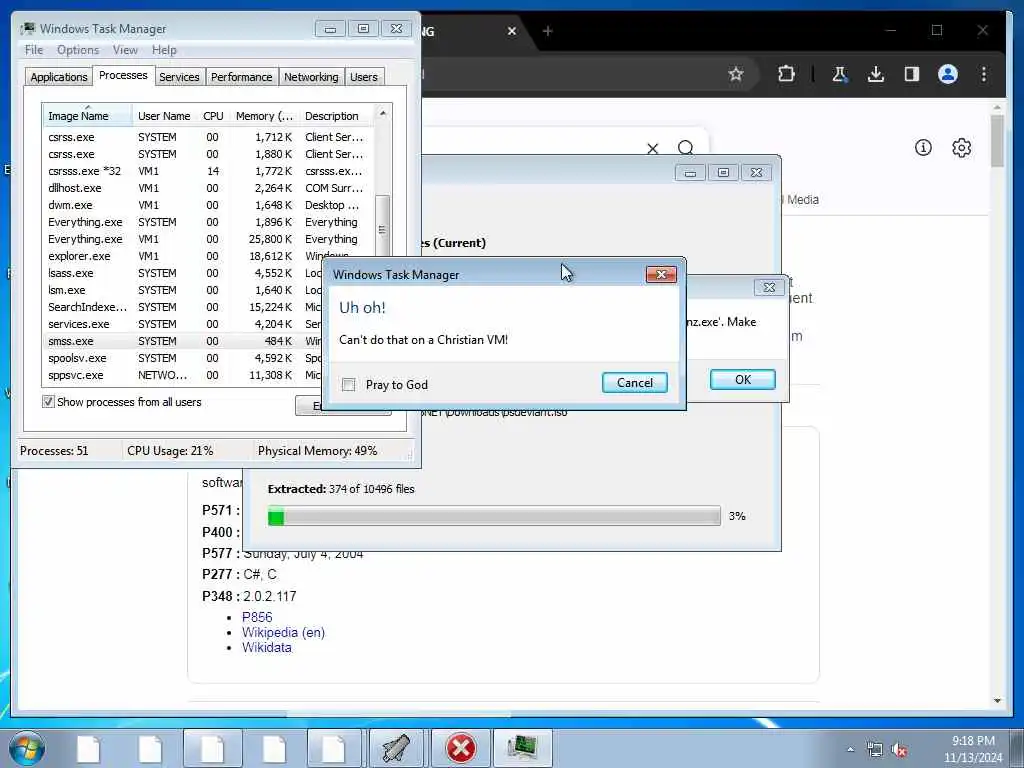This screenshot has width=1024, height=768.
Task: Open the Windows Start orb
Action: pos(27,748)
